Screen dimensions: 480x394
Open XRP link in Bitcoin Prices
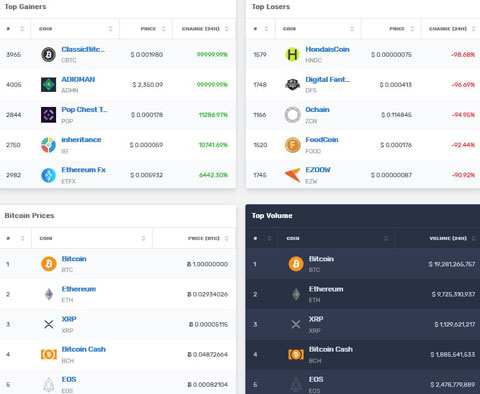tap(69, 319)
